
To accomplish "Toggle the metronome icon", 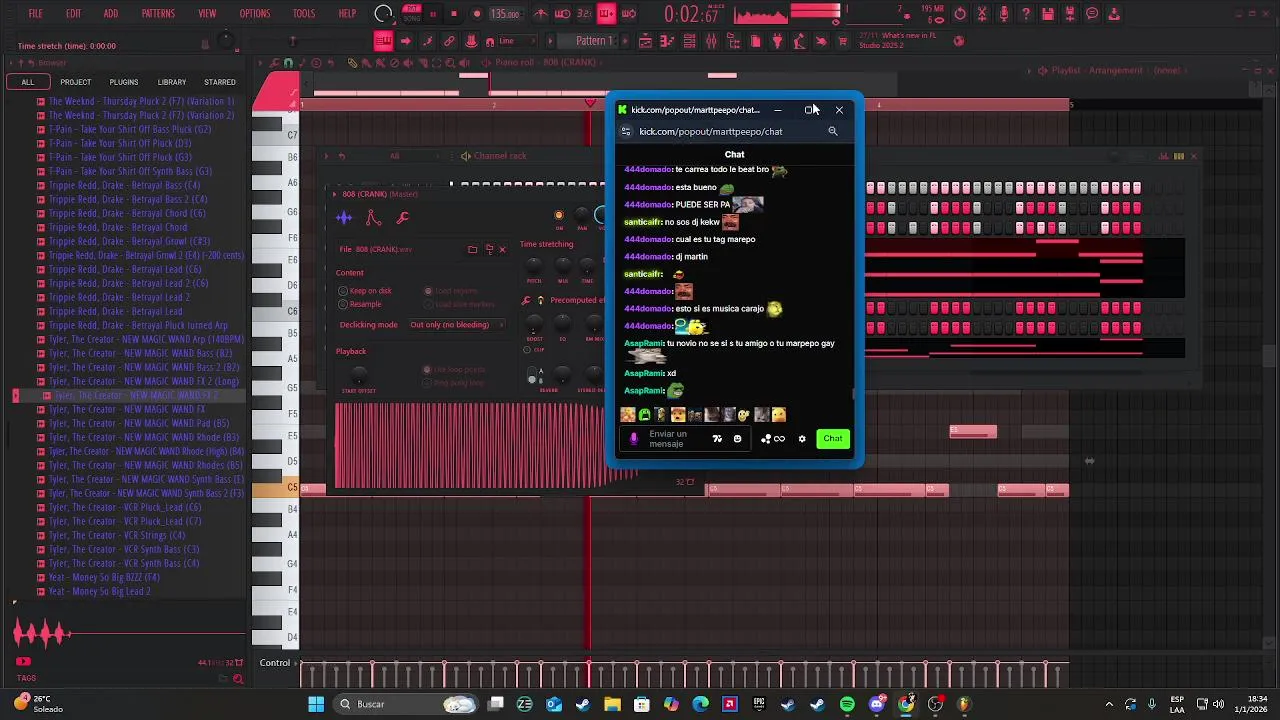I will pyautogui.click(x=541, y=14).
